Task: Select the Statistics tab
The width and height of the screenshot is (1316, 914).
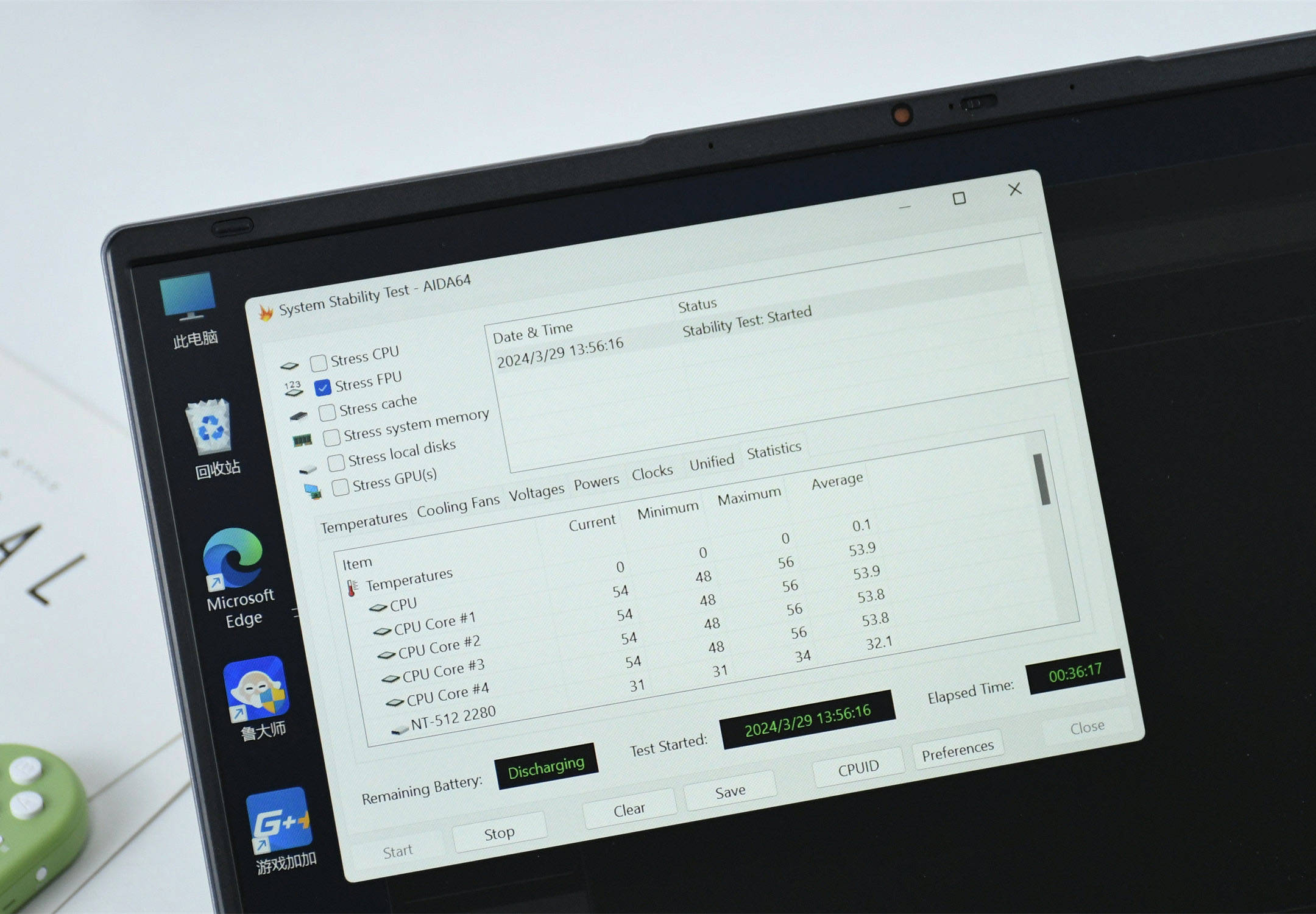Action: [774, 450]
